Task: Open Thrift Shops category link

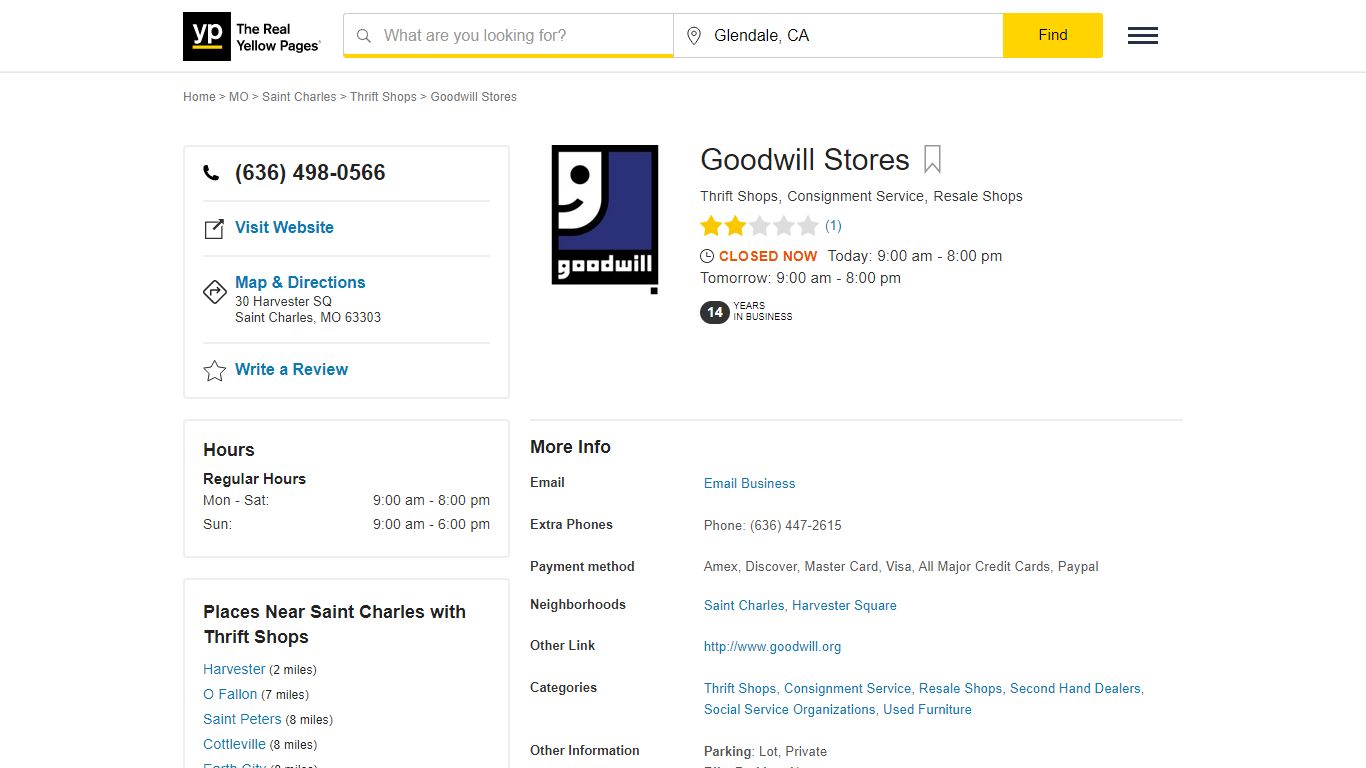Action: point(740,688)
